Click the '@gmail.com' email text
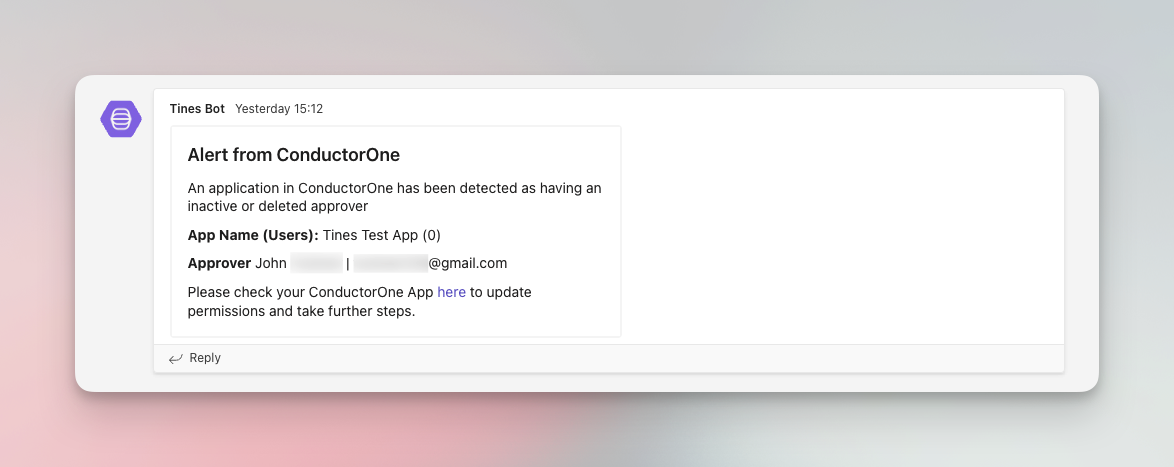This screenshot has width=1174, height=467. [468, 263]
